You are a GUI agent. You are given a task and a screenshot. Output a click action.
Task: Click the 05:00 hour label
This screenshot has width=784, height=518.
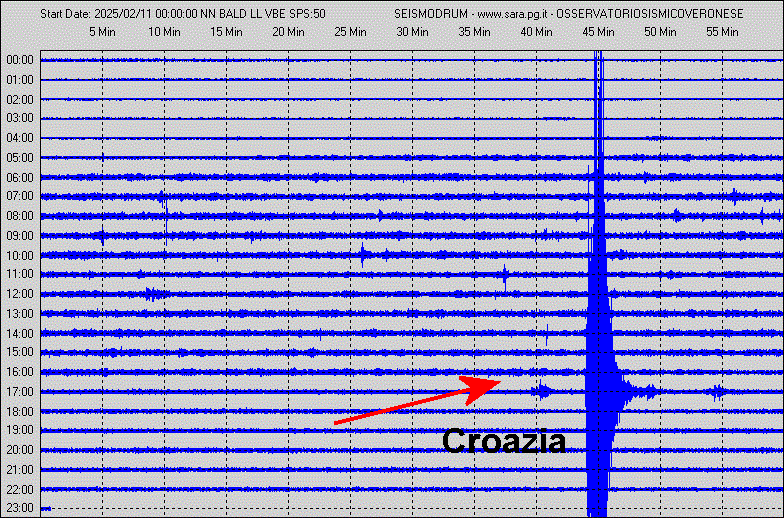(20, 158)
